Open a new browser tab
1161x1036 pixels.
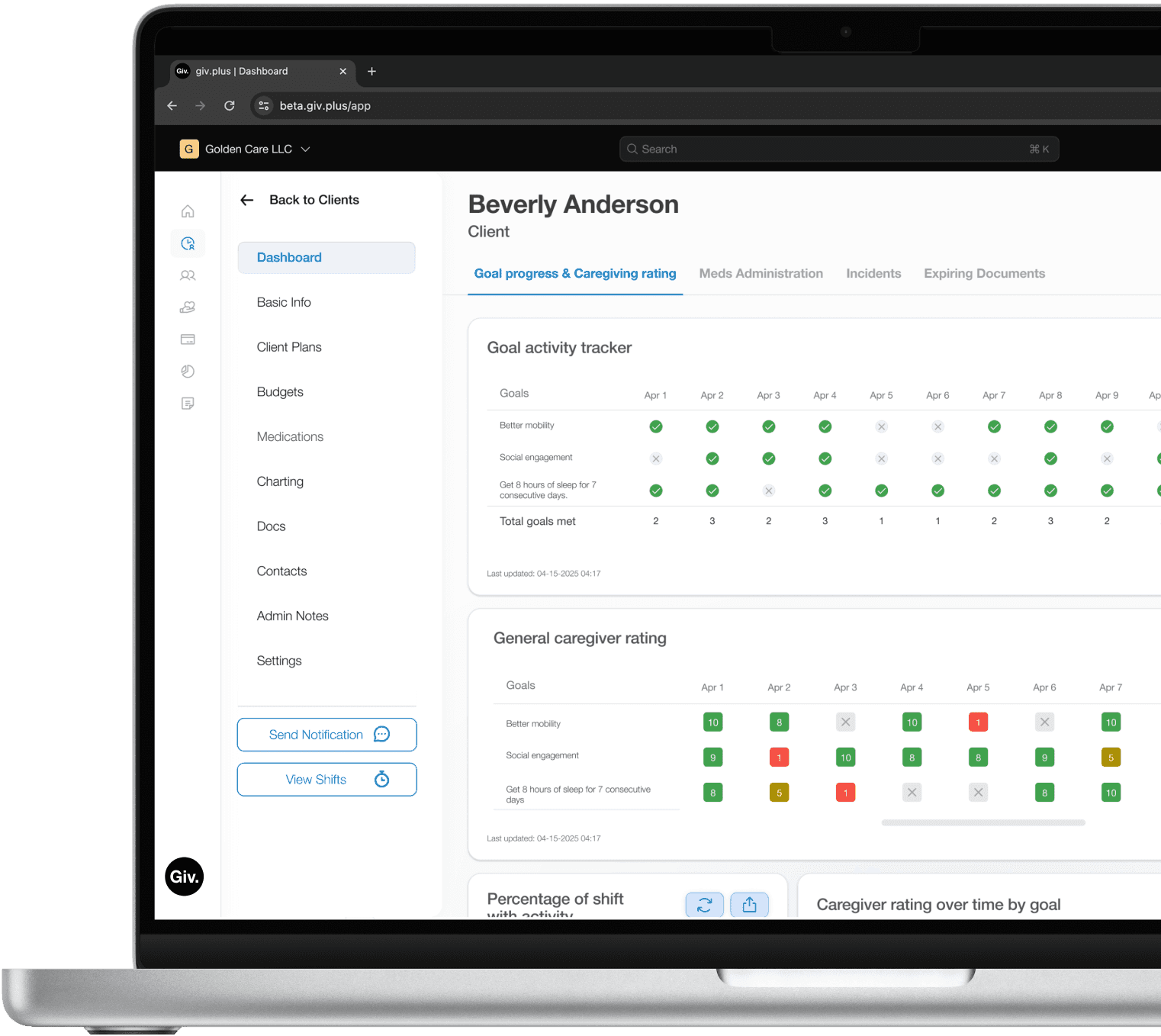(371, 71)
